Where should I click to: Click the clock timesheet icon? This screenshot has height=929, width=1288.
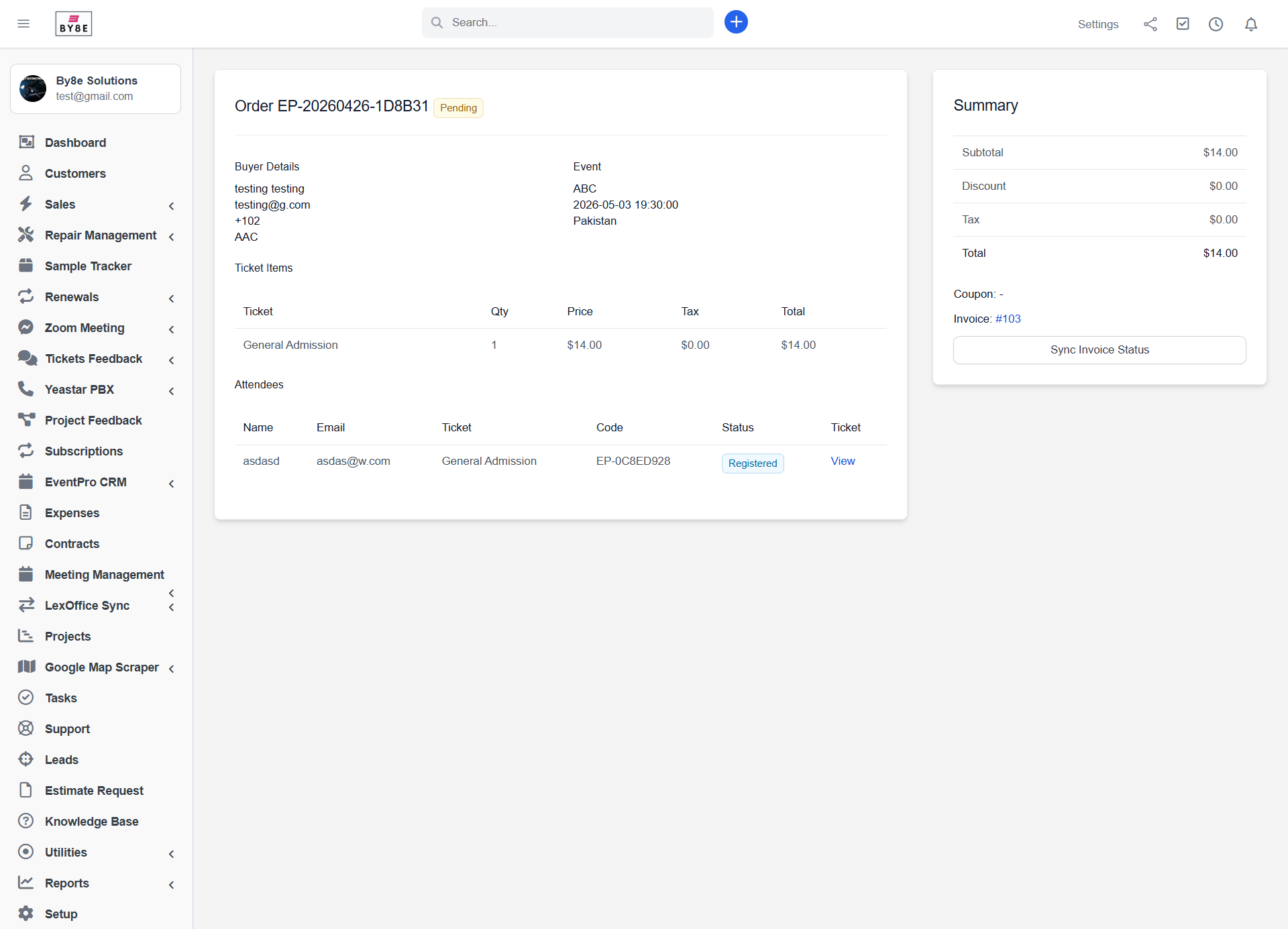pyautogui.click(x=1216, y=24)
